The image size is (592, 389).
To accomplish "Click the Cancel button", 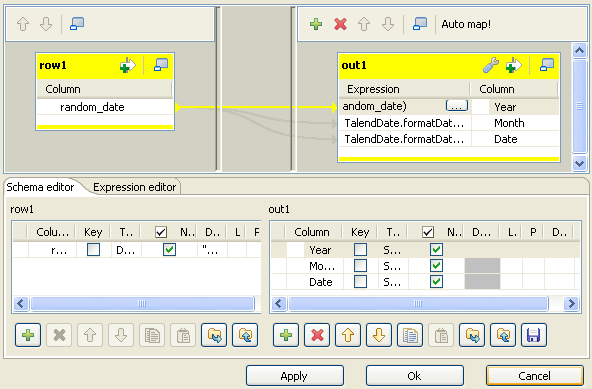I will [535, 376].
